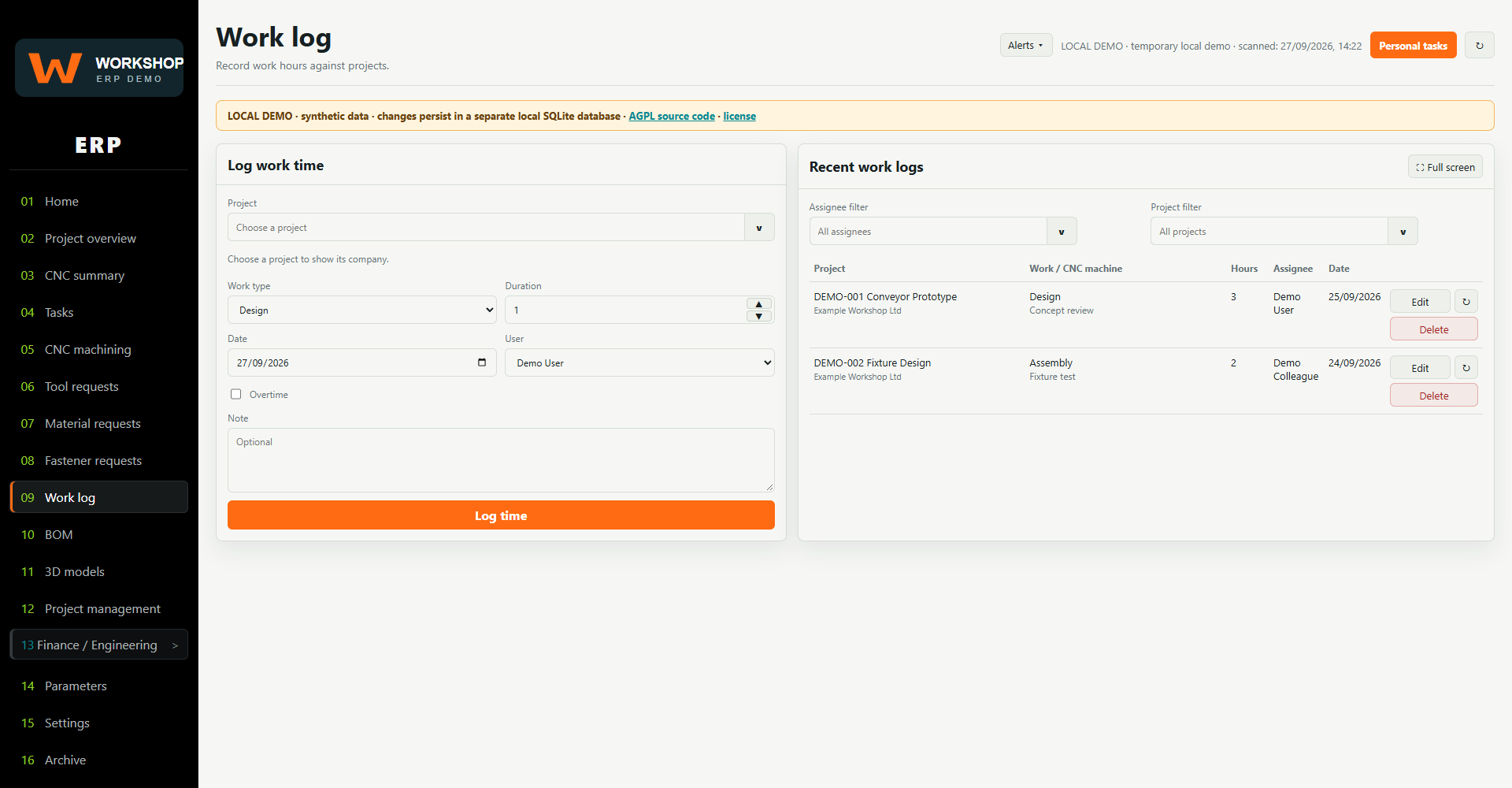Edit the DEMO-002 Fixture Design log
1512x788 pixels.
(x=1420, y=368)
